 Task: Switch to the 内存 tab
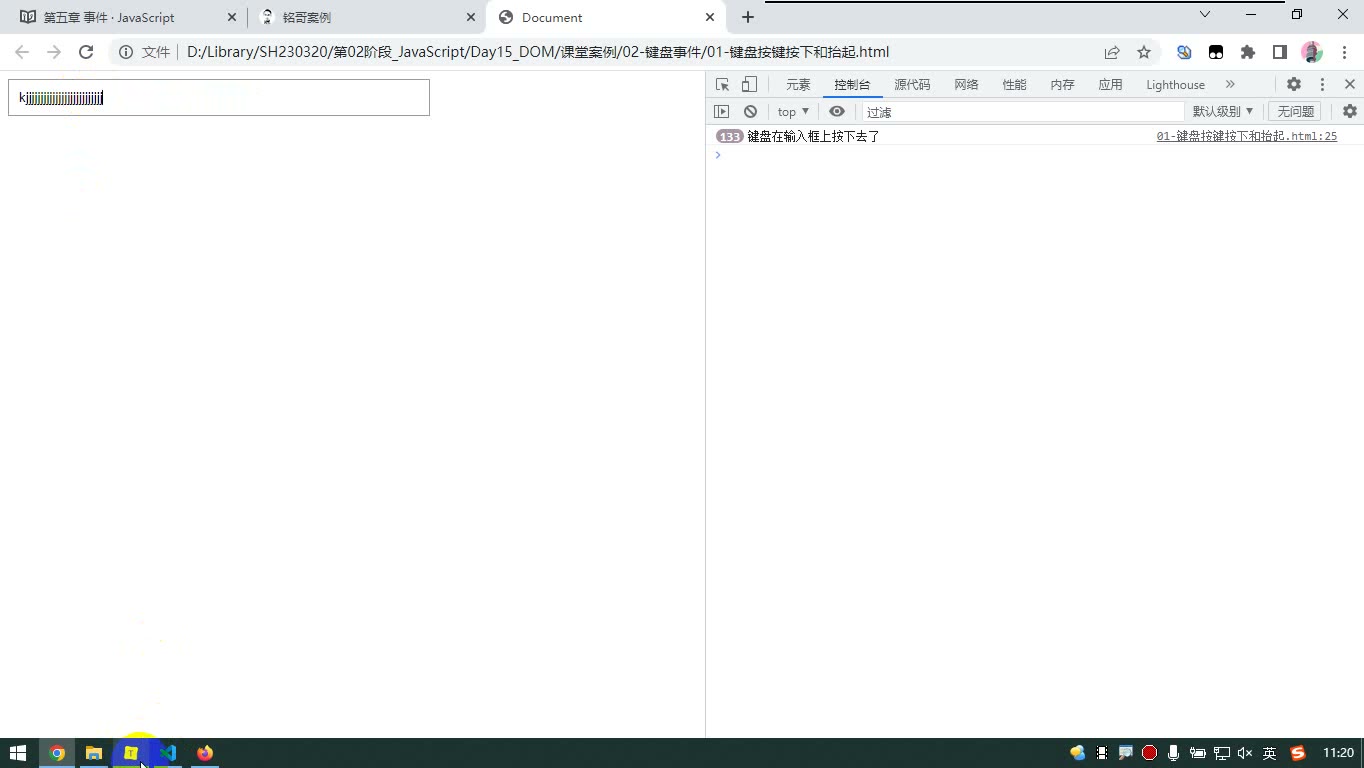pyautogui.click(x=1062, y=85)
